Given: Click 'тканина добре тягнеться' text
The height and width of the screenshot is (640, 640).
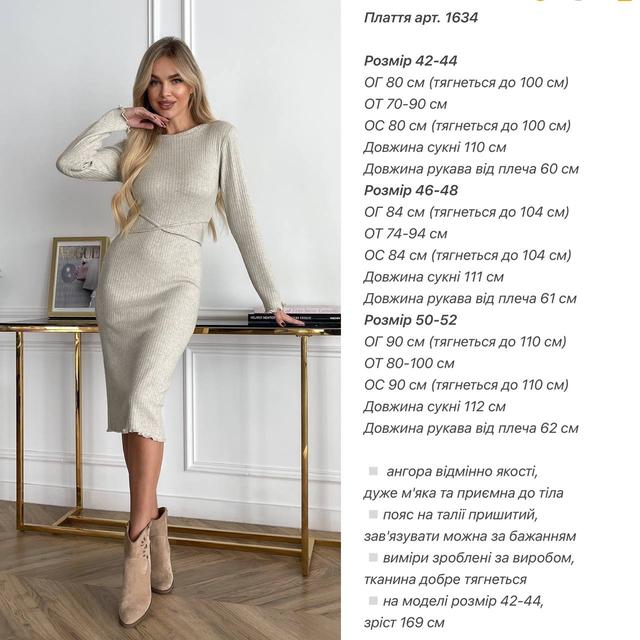Looking at the screenshot, I should coord(445,580).
